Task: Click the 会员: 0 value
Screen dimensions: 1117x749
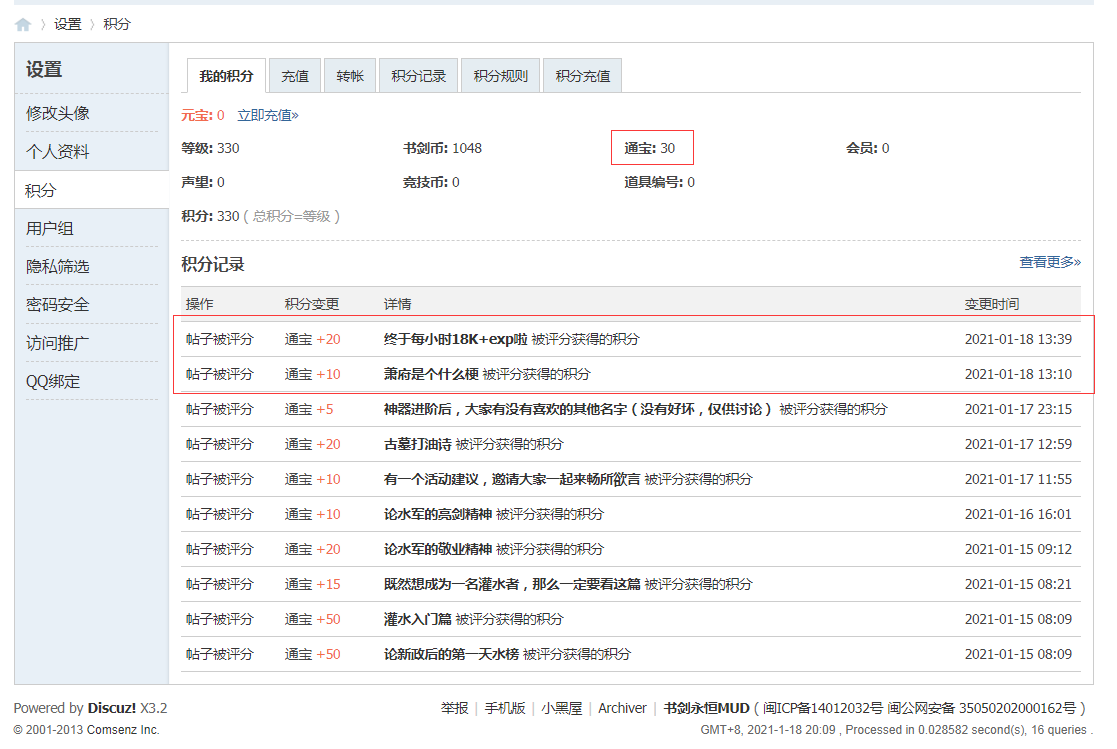Action: [x=867, y=148]
